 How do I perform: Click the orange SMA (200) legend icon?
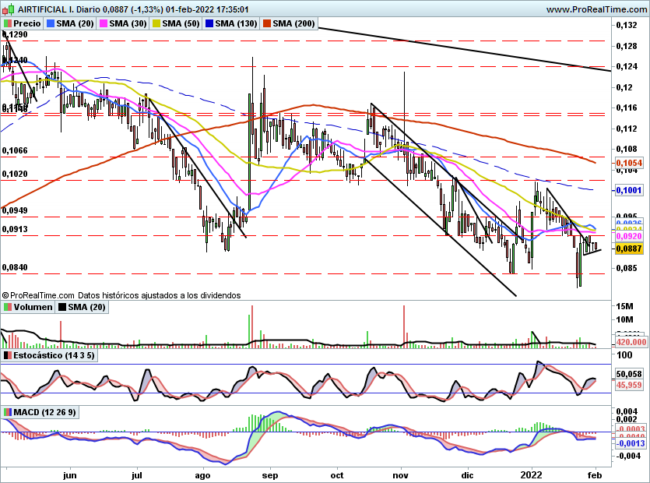tap(267, 22)
